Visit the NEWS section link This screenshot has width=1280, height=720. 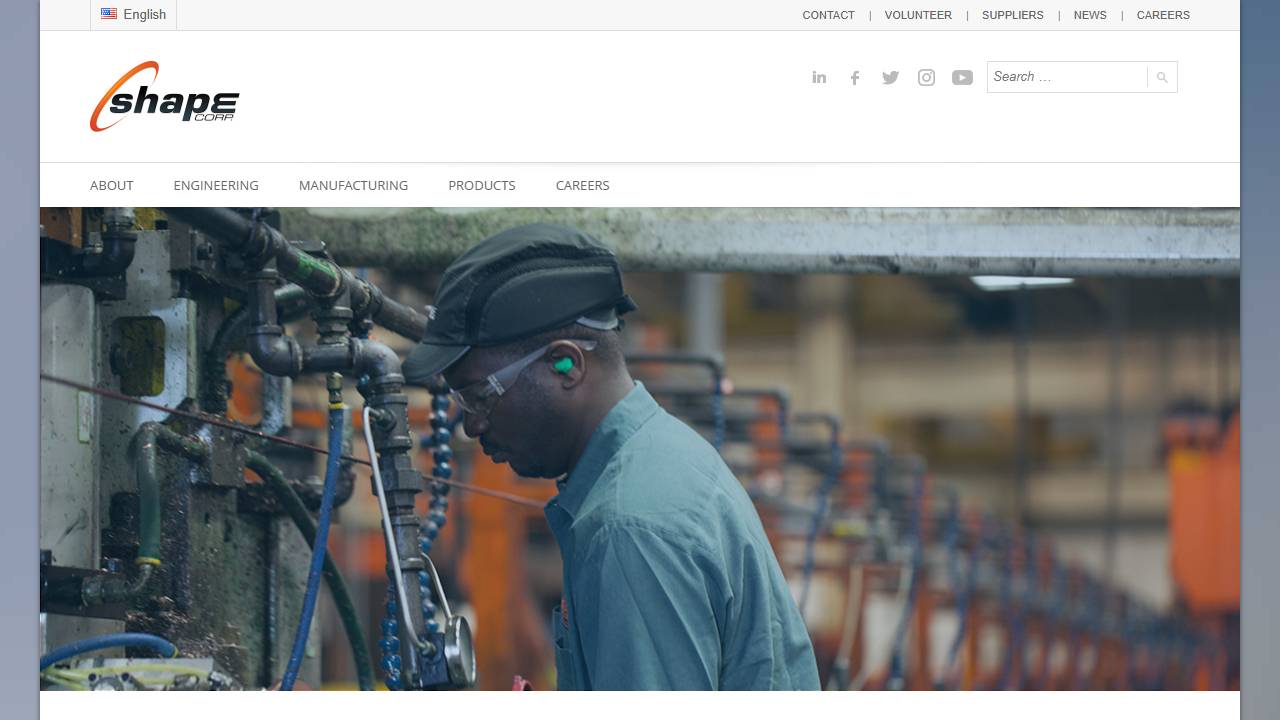coord(1090,15)
